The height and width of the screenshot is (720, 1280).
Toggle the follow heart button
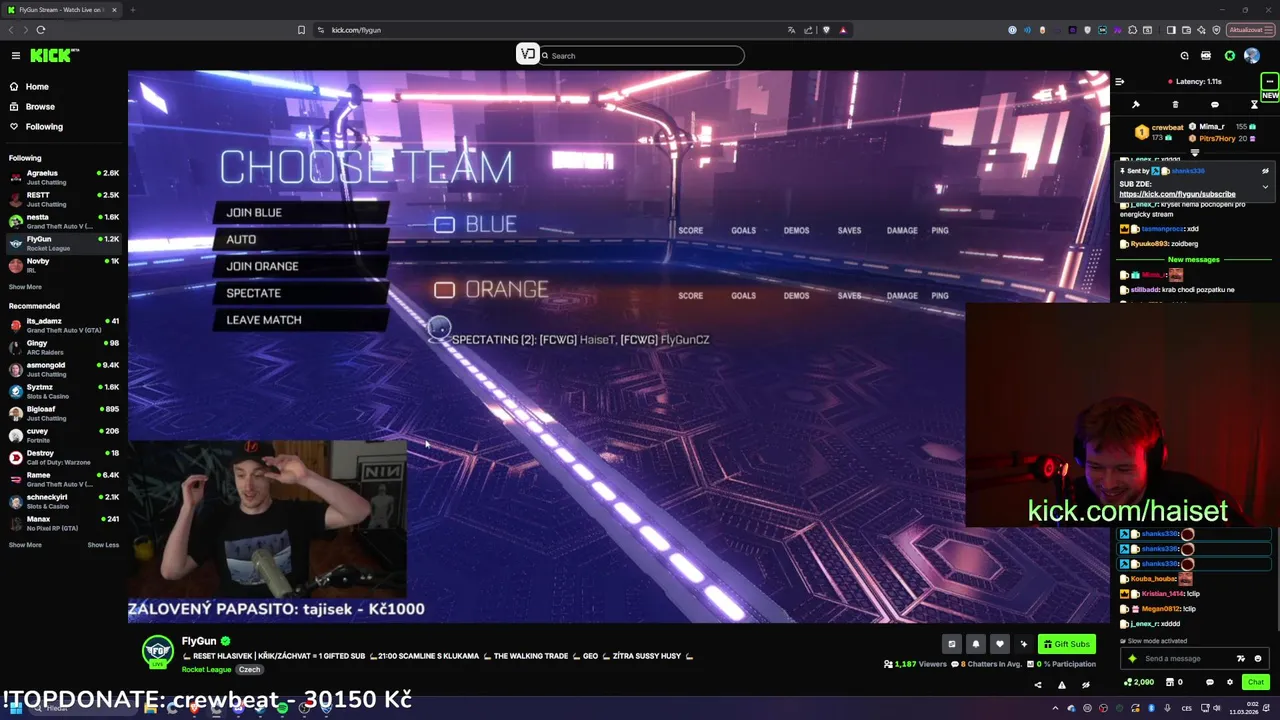999,644
